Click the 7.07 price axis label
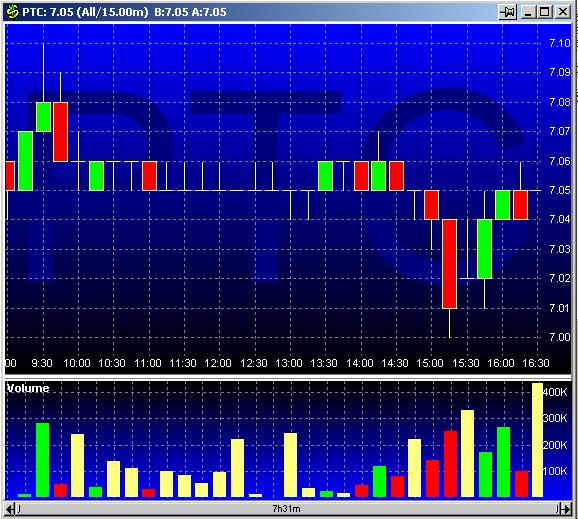Viewport: 578px width, 519px height. click(x=560, y=131)
